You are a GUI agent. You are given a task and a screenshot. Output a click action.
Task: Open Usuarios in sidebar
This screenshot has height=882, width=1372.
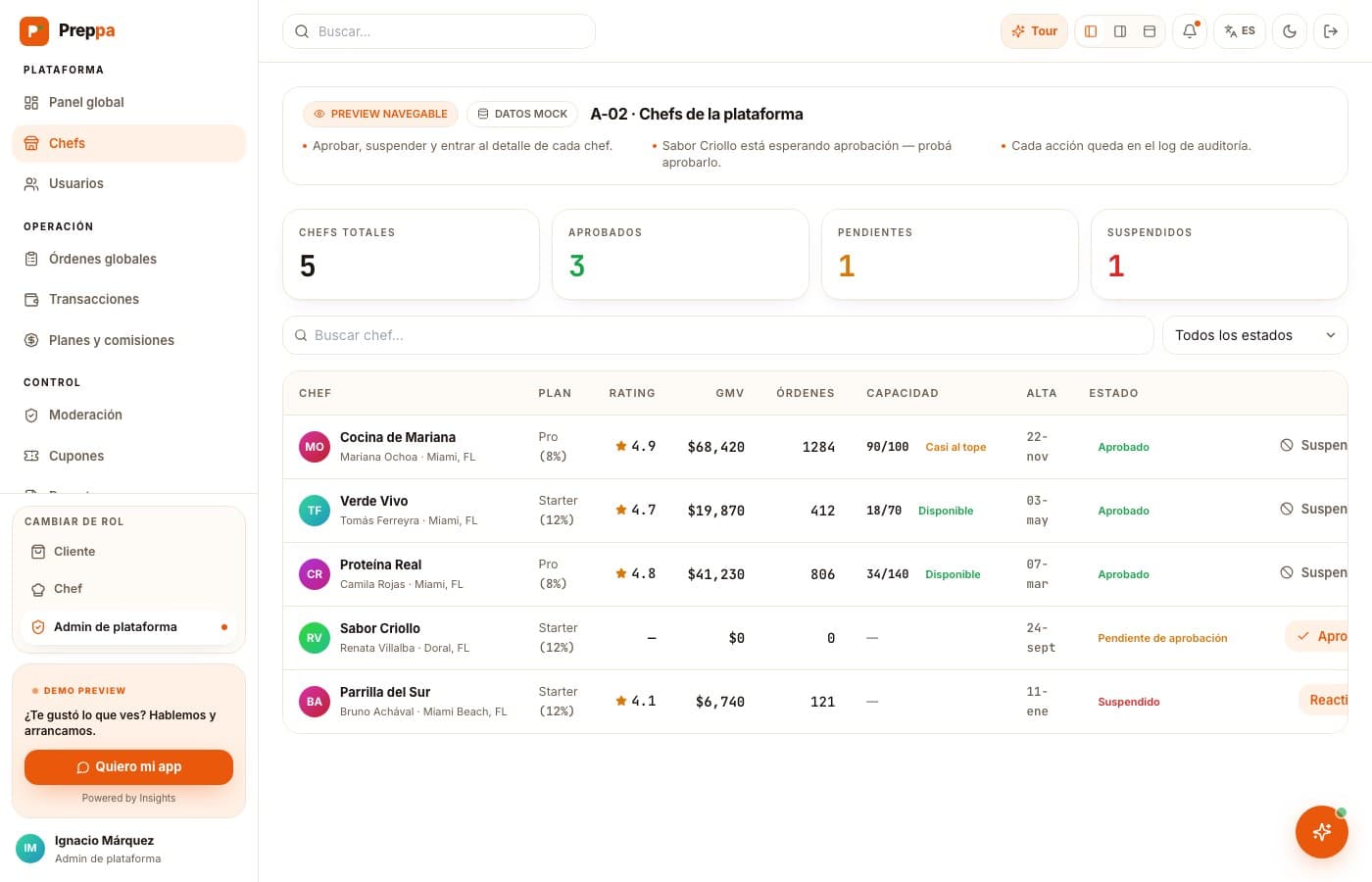tap(128, 183)
